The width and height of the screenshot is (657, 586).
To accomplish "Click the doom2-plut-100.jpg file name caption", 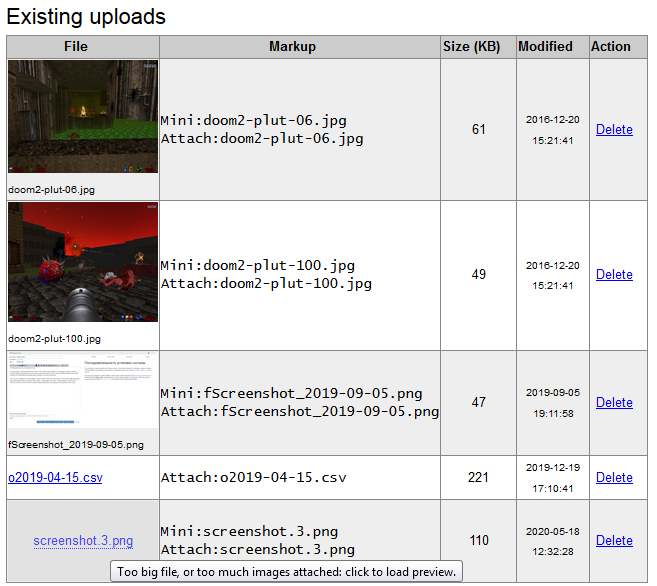I will tap(54, 339).
